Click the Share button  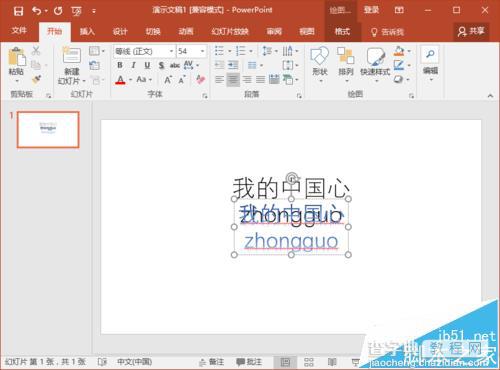point(471,31)
